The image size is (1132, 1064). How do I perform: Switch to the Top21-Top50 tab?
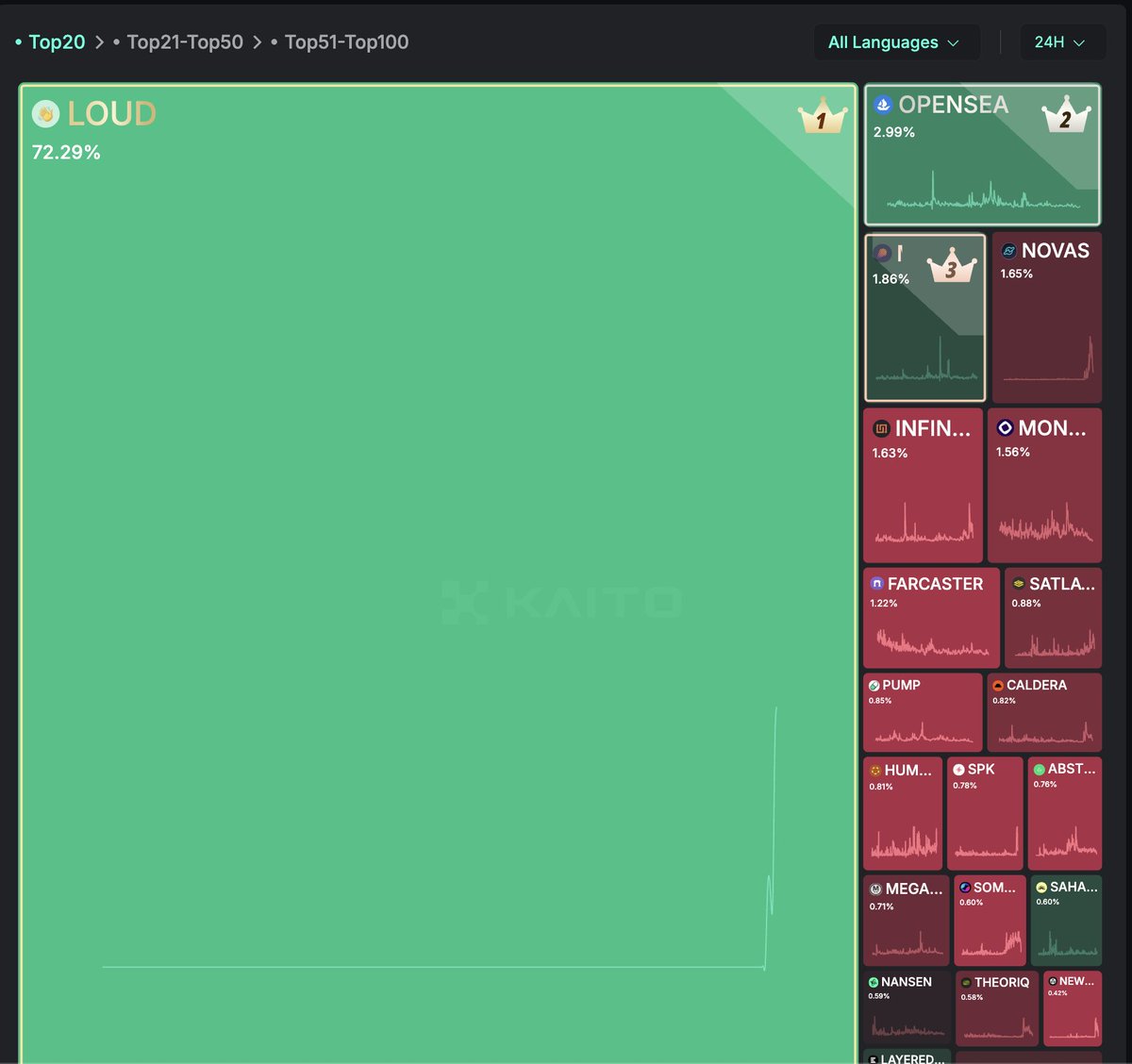[185, 42]
